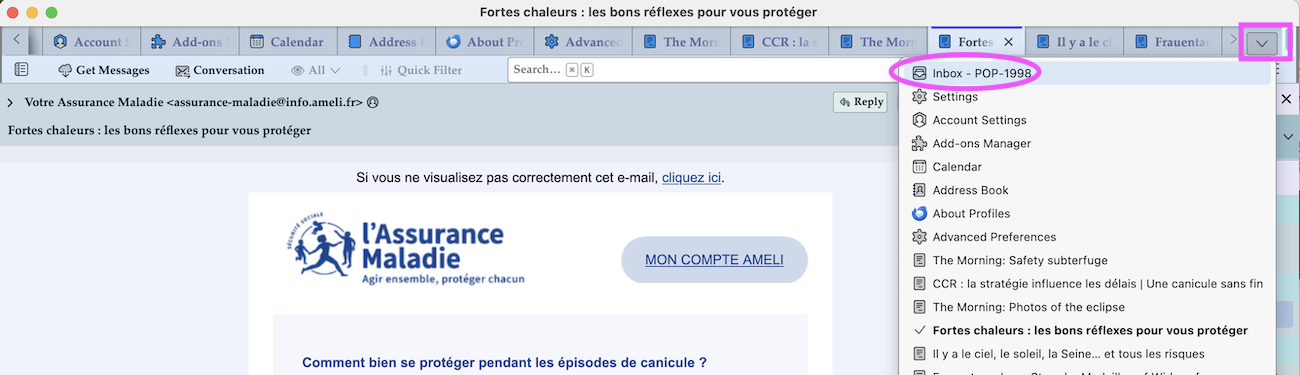Choose About Profiles from tab list menu
The width and height of the screenshot is (1300, 375).
pyautogui.click(x=1087, y=213)
